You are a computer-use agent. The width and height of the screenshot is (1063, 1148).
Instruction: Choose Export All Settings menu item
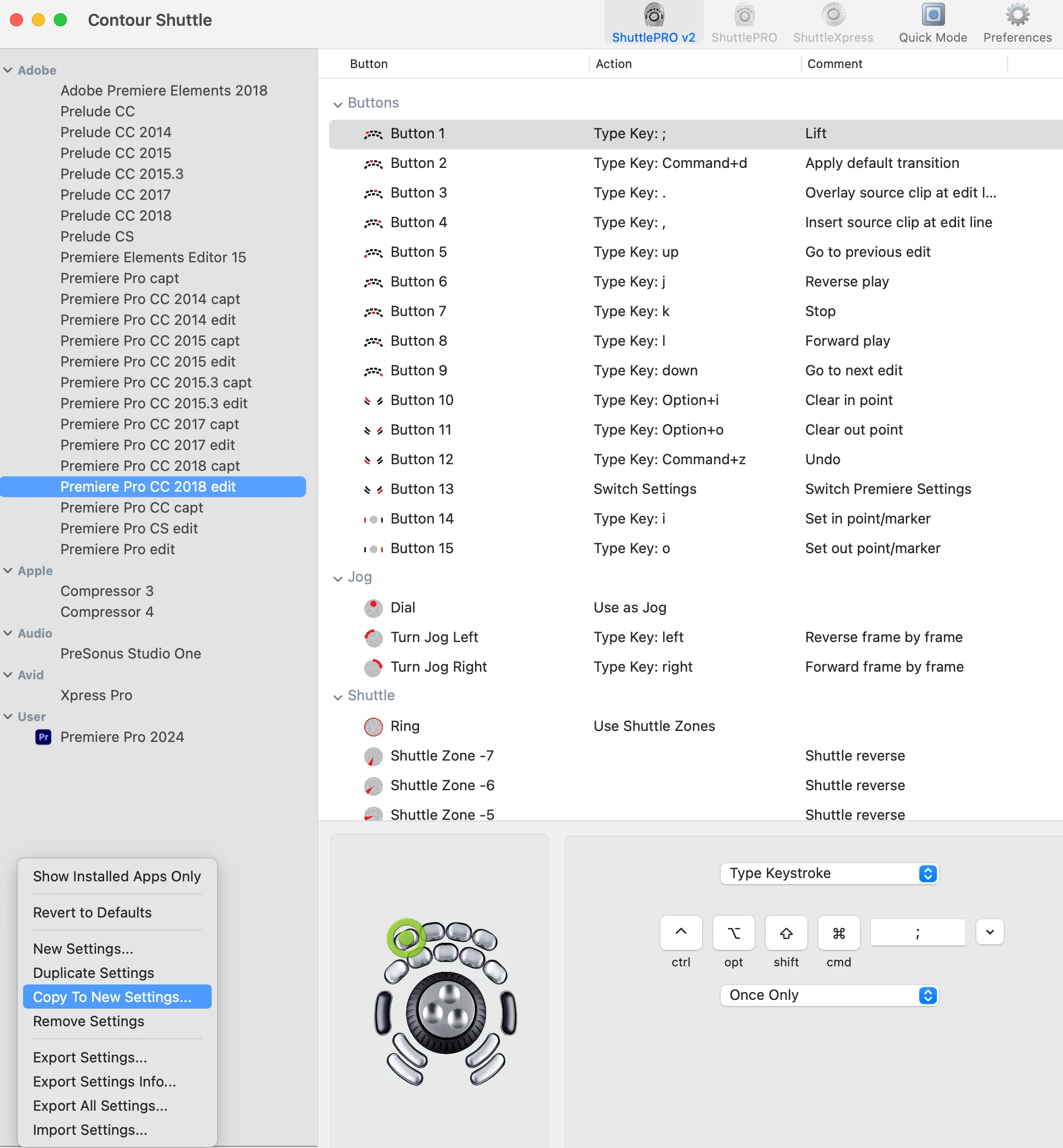[100, 1105]
